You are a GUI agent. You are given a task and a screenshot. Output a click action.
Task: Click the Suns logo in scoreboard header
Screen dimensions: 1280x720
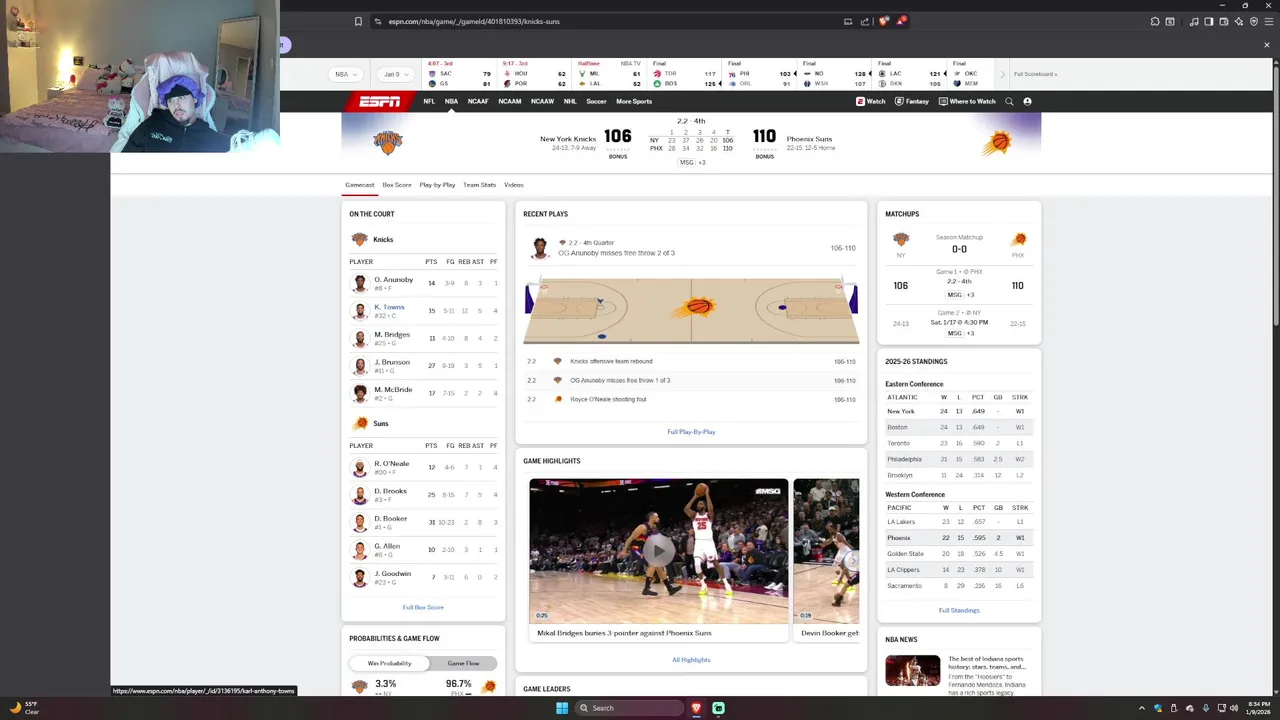pos(997,143)
